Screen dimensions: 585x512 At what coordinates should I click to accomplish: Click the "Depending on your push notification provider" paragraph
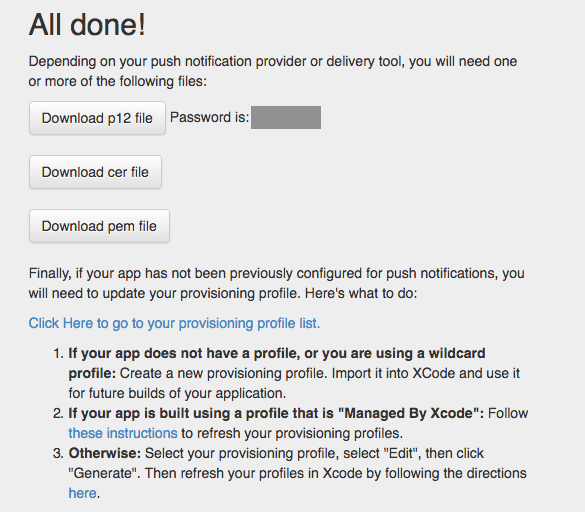[273, 71]
